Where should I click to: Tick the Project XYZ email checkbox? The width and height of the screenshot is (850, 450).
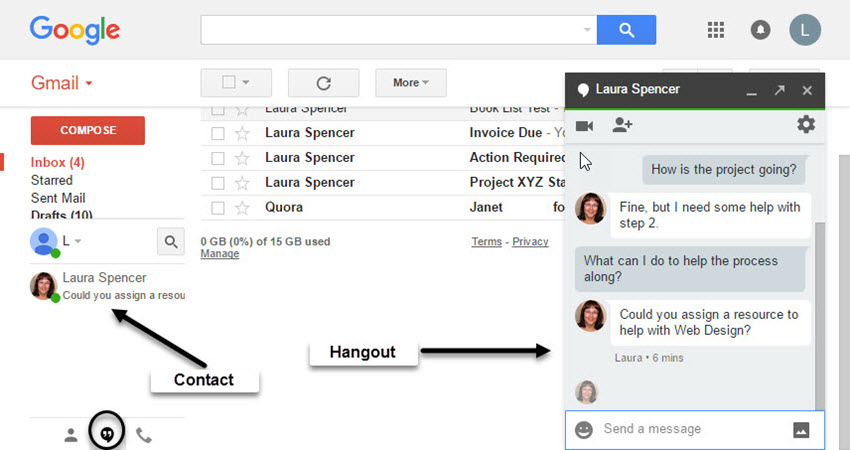pos(217,183)
